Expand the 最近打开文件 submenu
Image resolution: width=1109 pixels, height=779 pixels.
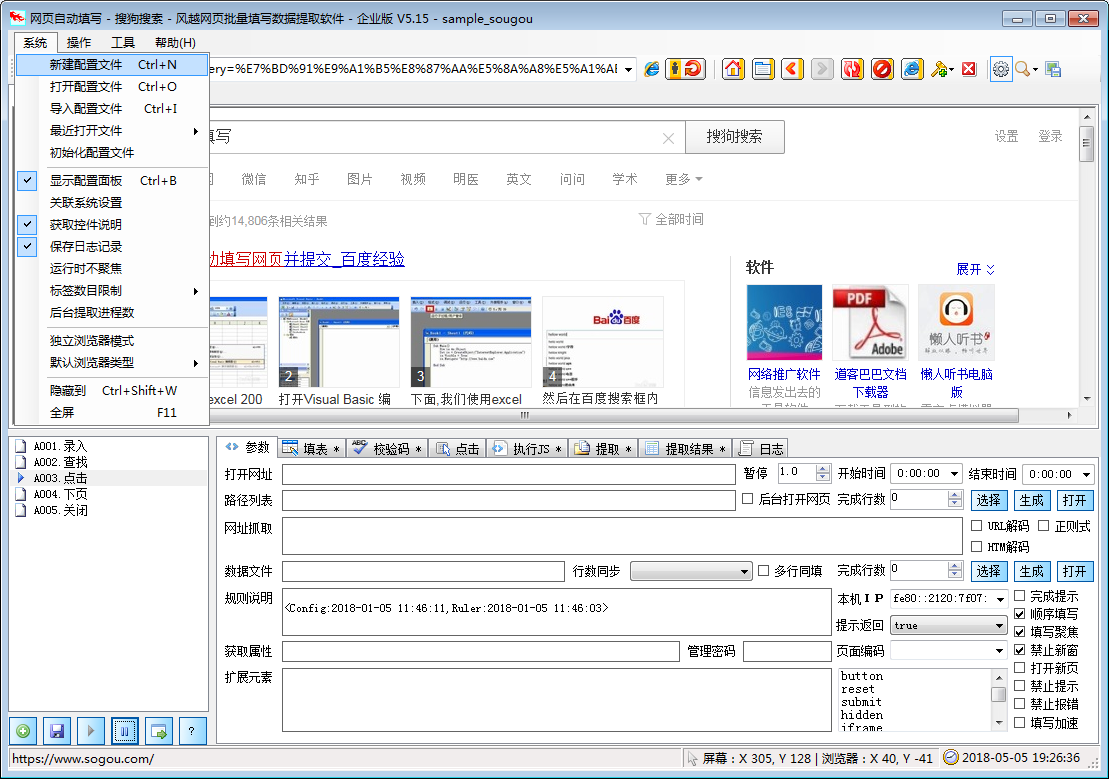pyautogui.click(x=112, y=131)
